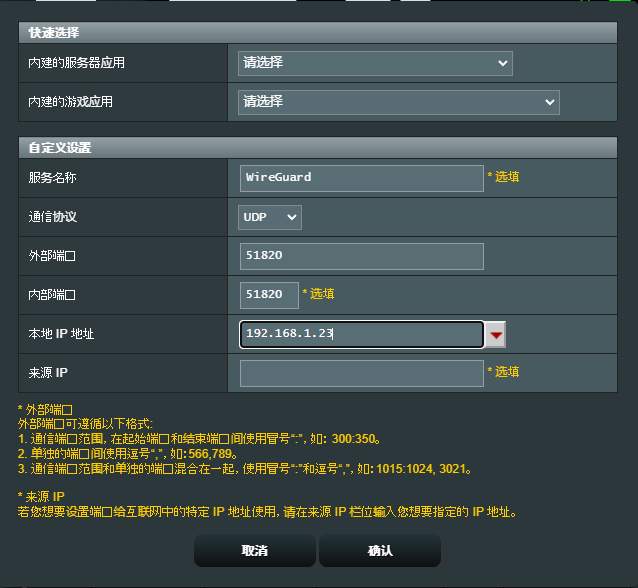
Task: Click the 来源 IP row label
Action: point(48,373)
